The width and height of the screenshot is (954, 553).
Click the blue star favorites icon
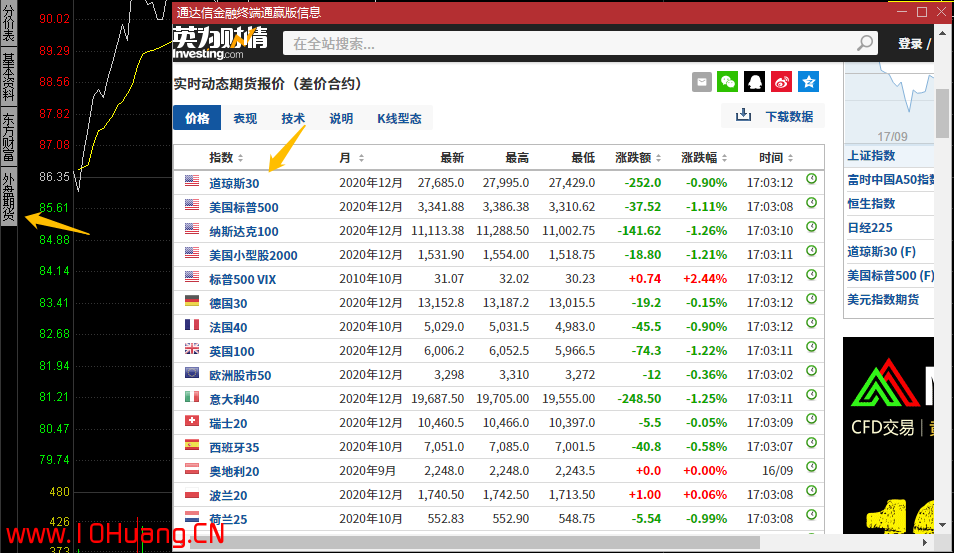(x=809, y=82)
